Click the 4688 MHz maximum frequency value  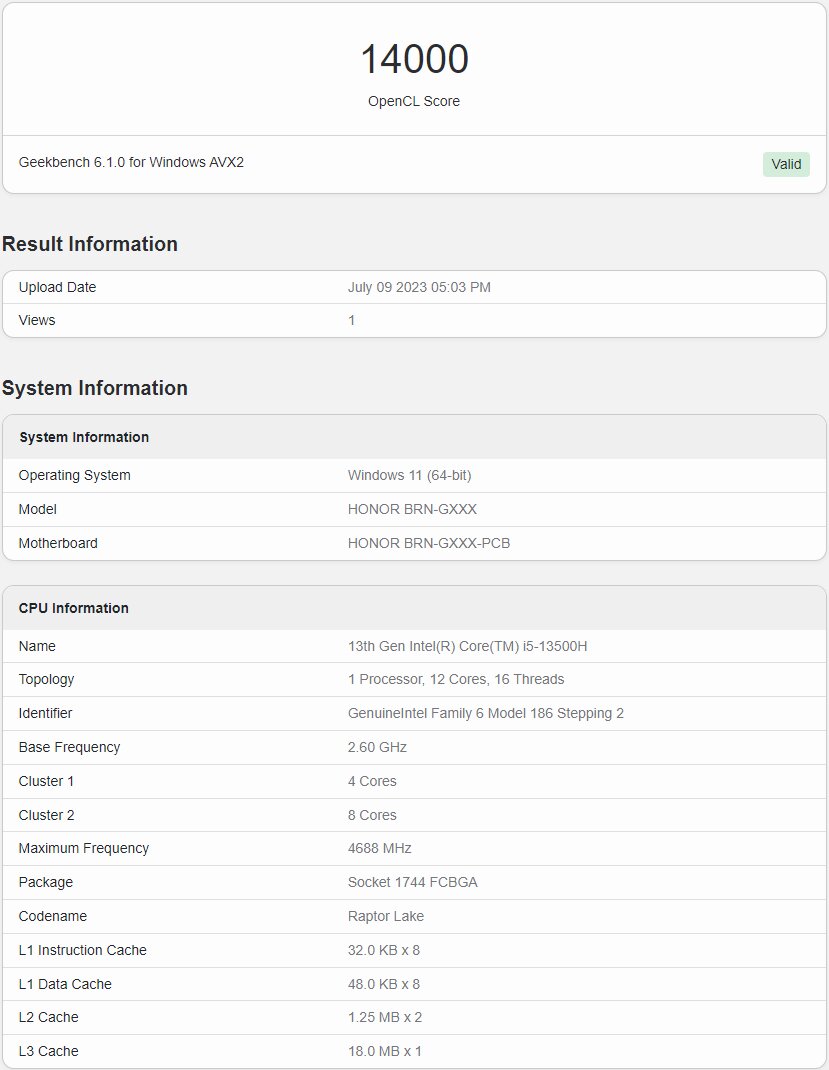click(379, 848)
